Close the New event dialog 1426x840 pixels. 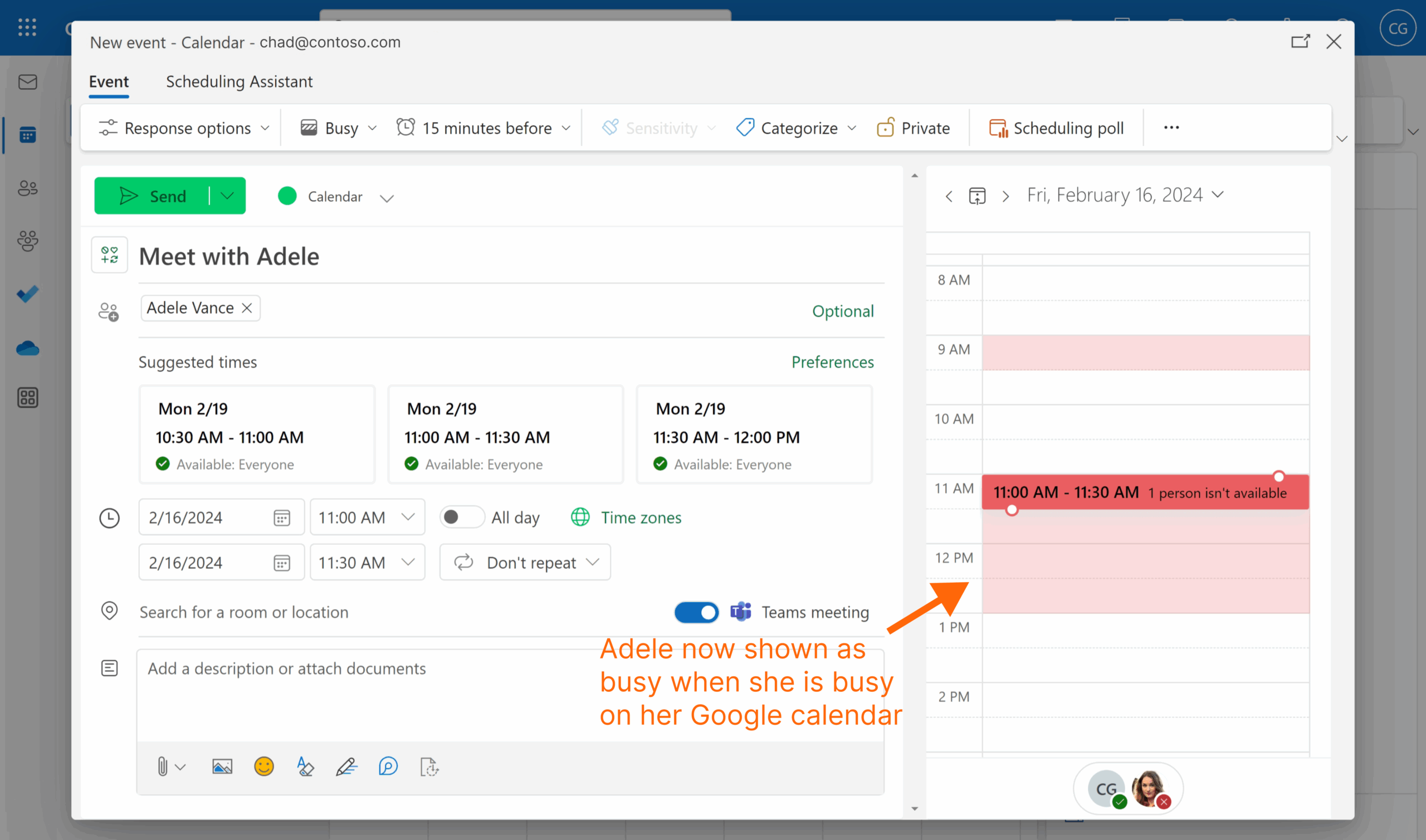pos(1334,41)
